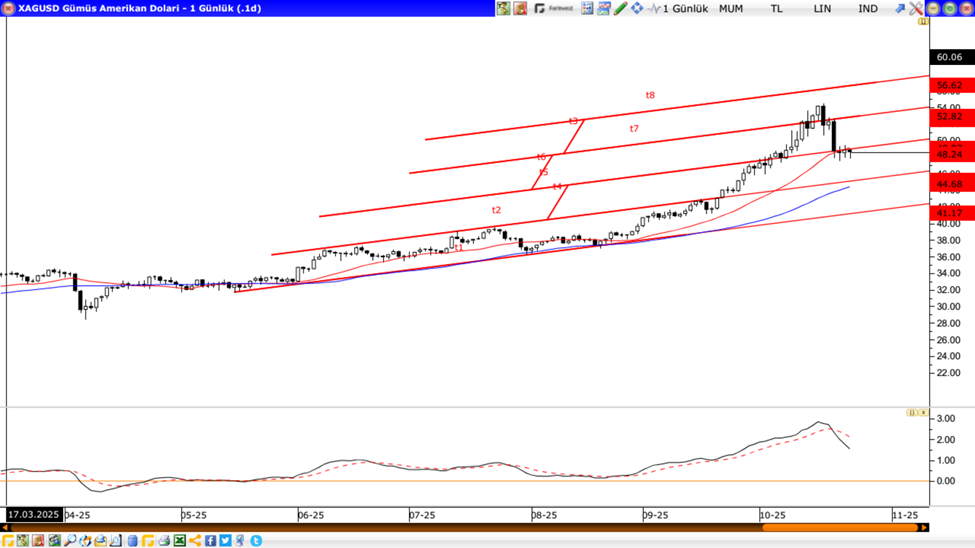This screenshot has height=548, width=975.
Task: Click the printer icon to print chart
Action: (x=164, y=541)
